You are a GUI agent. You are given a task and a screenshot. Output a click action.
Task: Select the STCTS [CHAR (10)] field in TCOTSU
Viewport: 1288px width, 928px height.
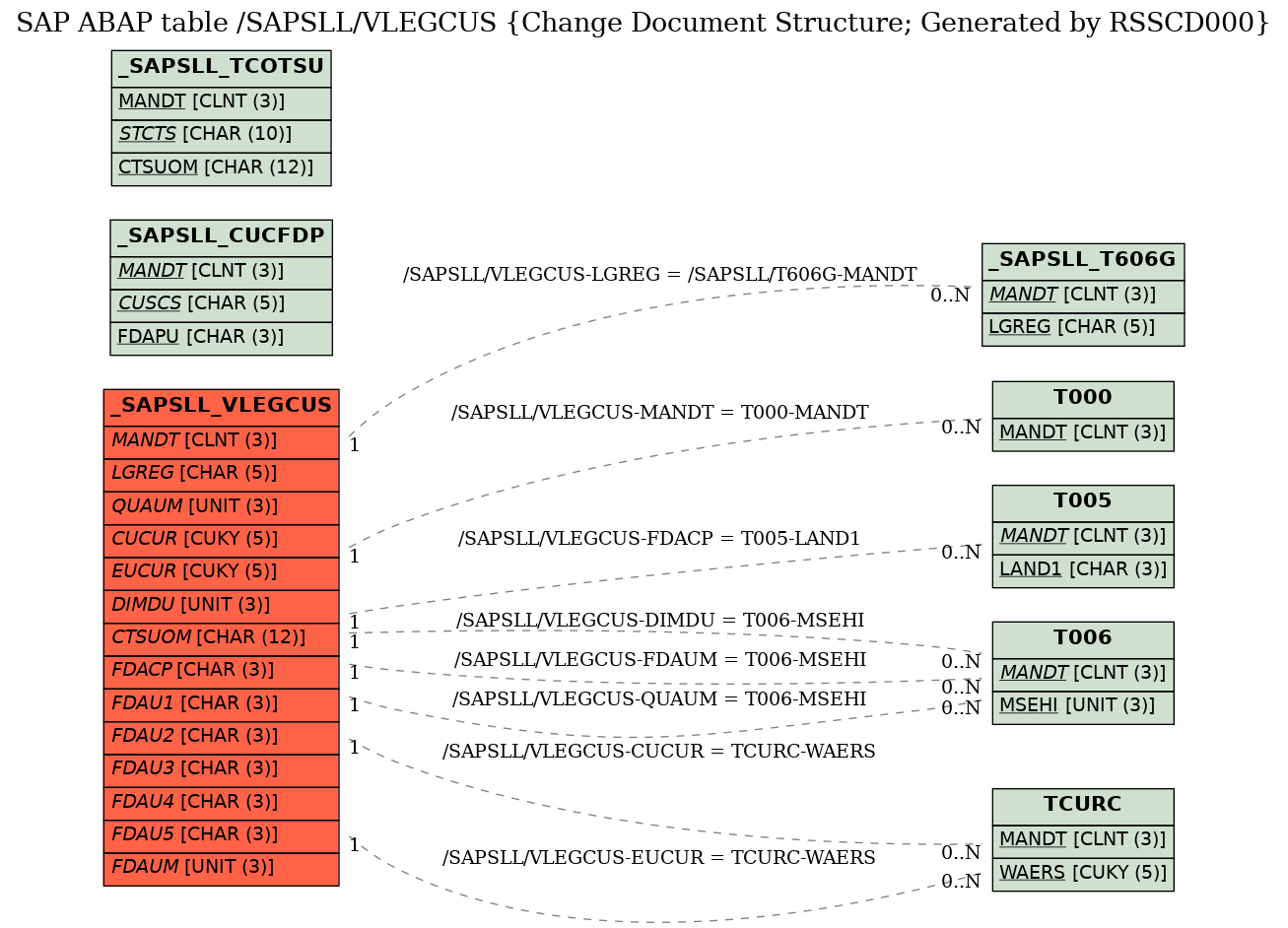click(221, 135)
